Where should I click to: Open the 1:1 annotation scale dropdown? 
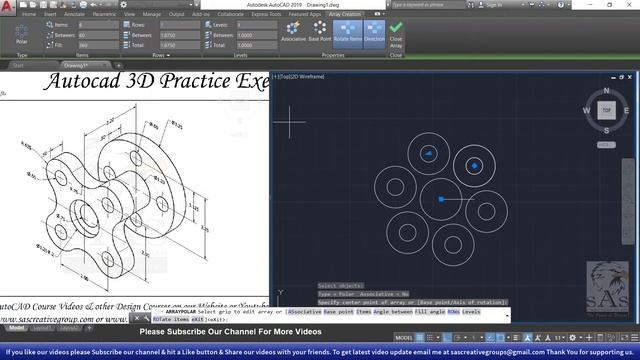[x=560, y=338]
